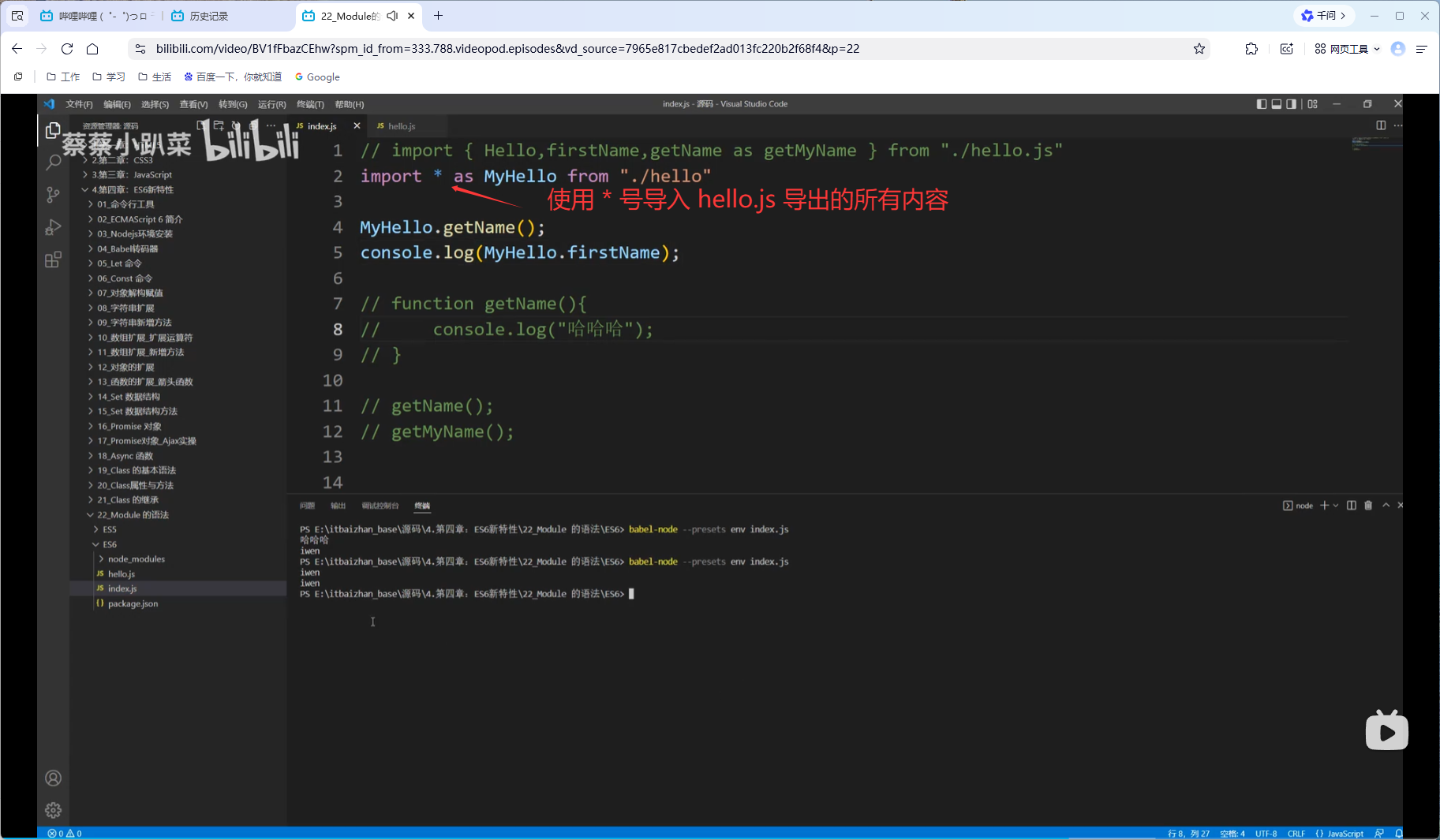Open the VS Code Explorer activity icon
This screenshot has width=1440, height=840.
click(53, 130)
